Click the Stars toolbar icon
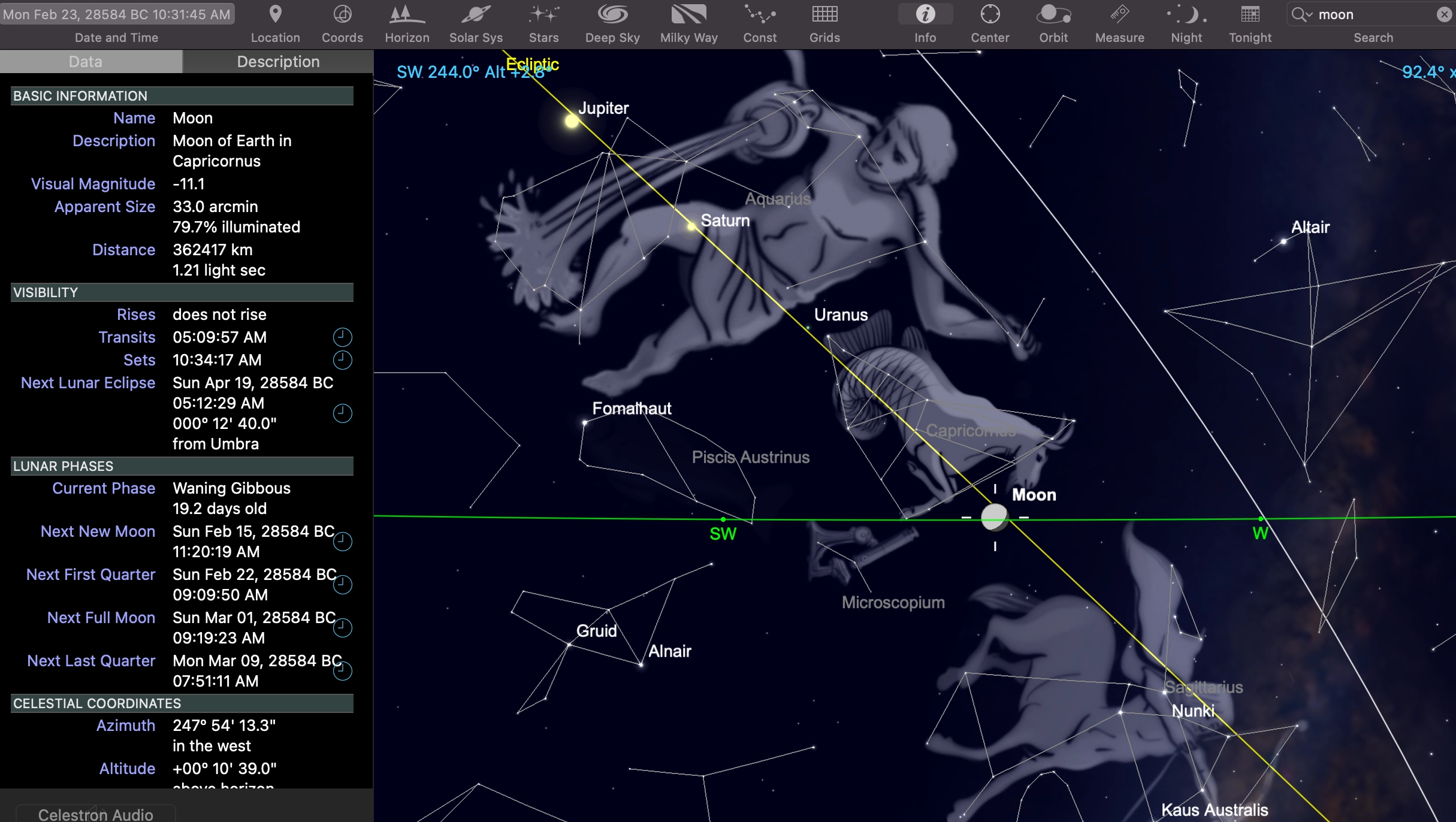Image resolution: width=1456 pixels, height=822 pixels. click(x=543, y=14)
